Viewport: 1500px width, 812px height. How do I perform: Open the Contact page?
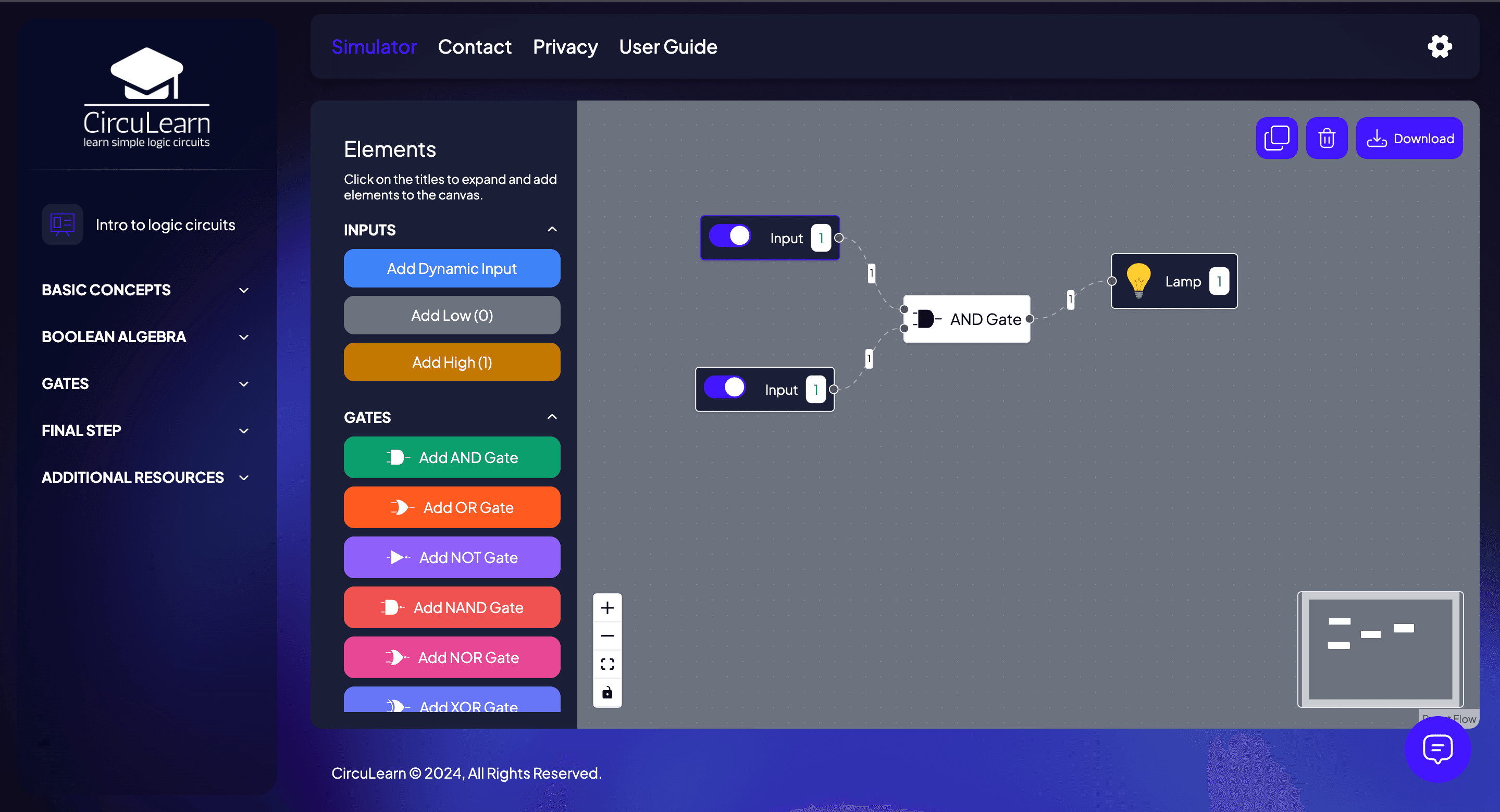[x=475, y=46]
